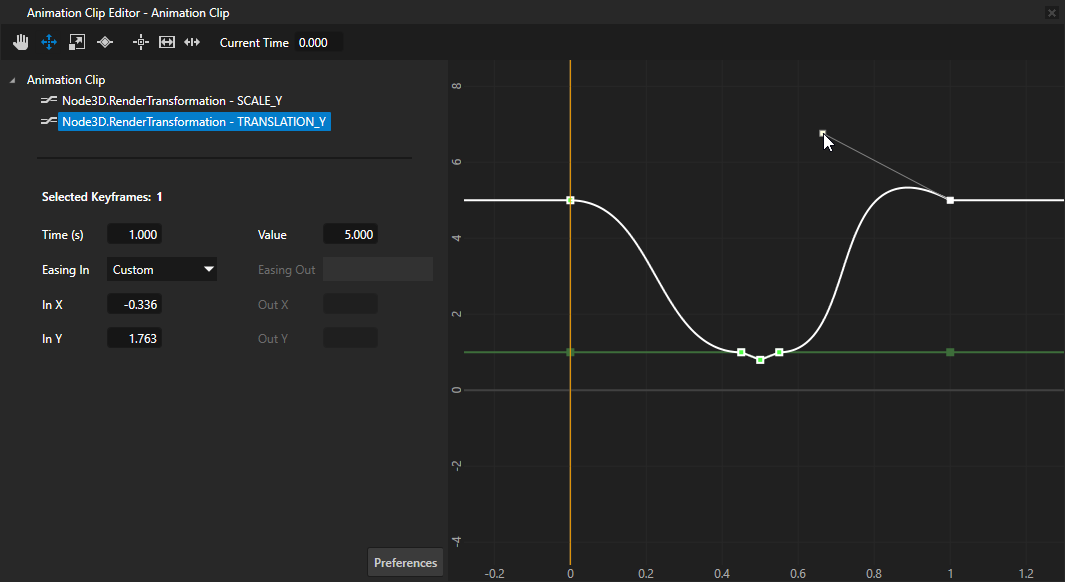Viewport: 1065px width, 582px height.
Task: Select the Scale keyframes tool
Action: (x=76, y=42)
